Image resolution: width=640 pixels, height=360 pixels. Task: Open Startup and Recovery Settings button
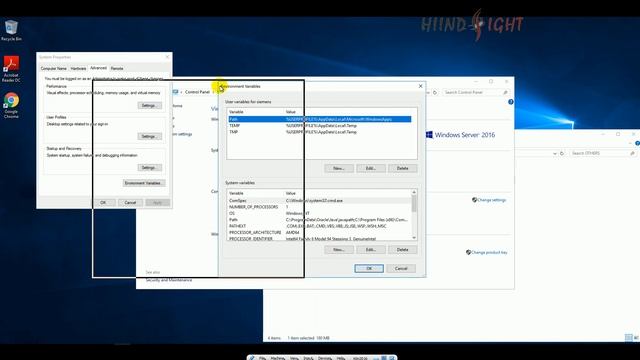click(x=149, y=168)
